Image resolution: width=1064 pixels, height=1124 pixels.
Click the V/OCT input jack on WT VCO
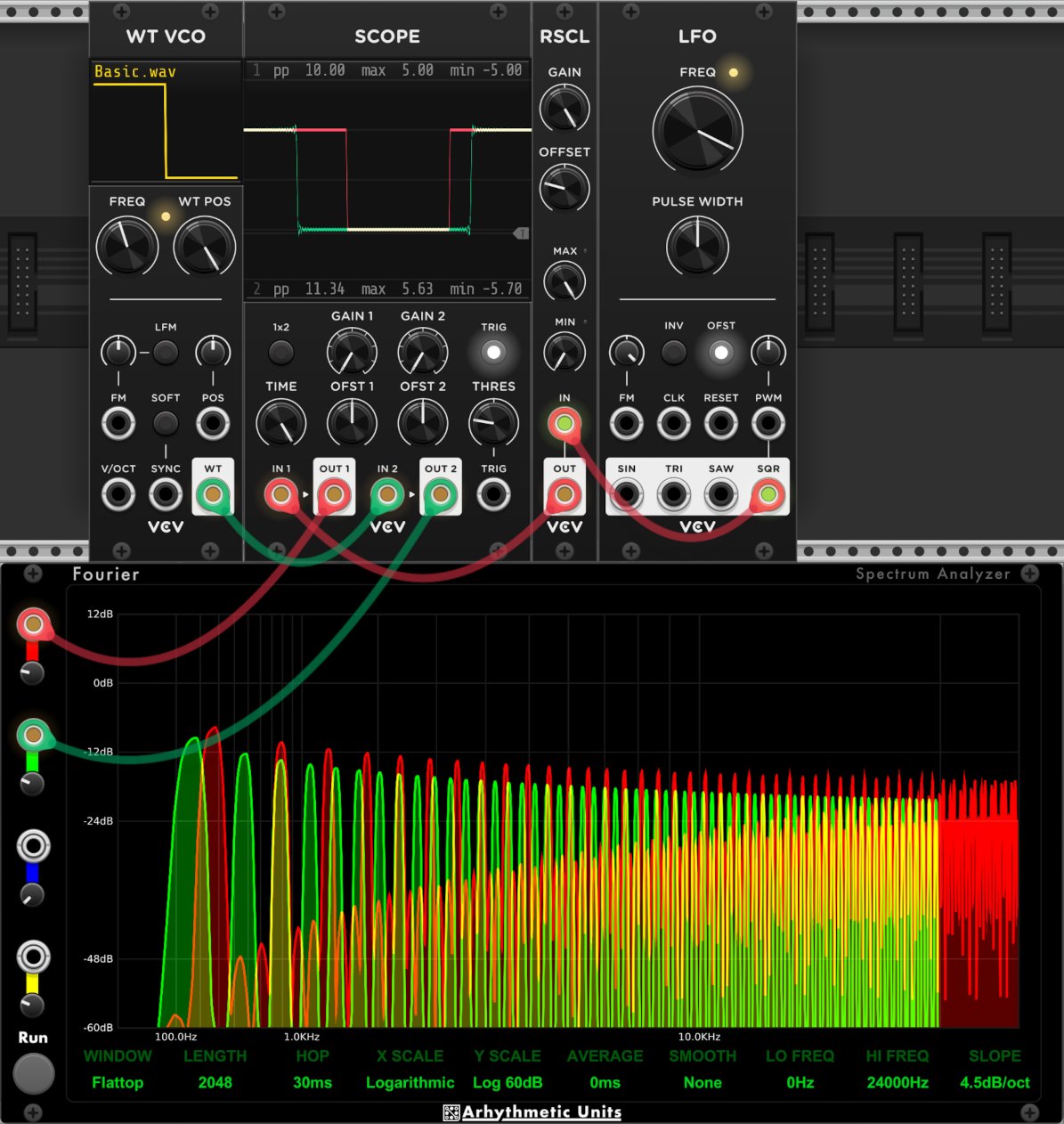tap(118, 493)
